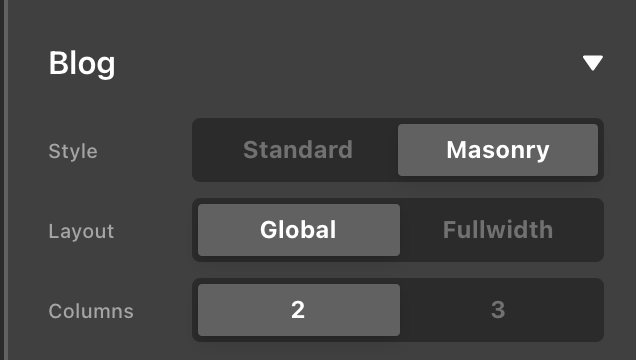This screenshot has width=636, height=360.
Task: Choose the Masonry style option
Action: [498, 150]
